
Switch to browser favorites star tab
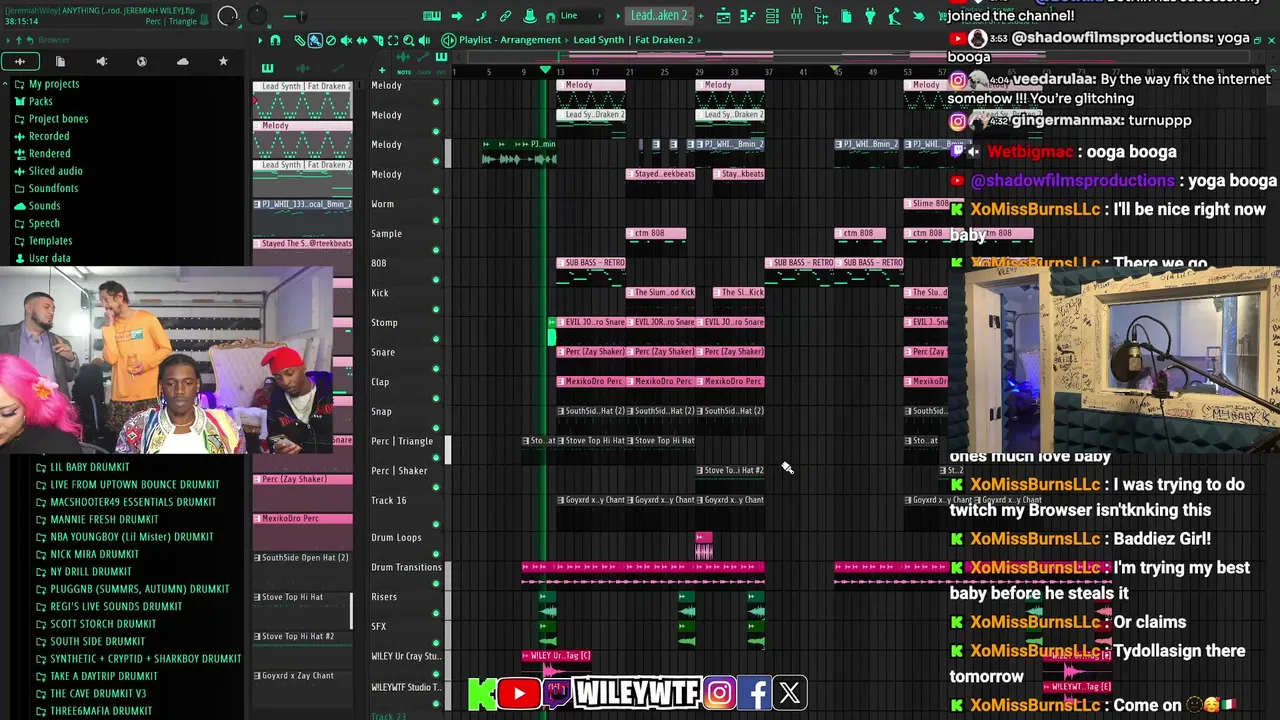coord(223,62)
